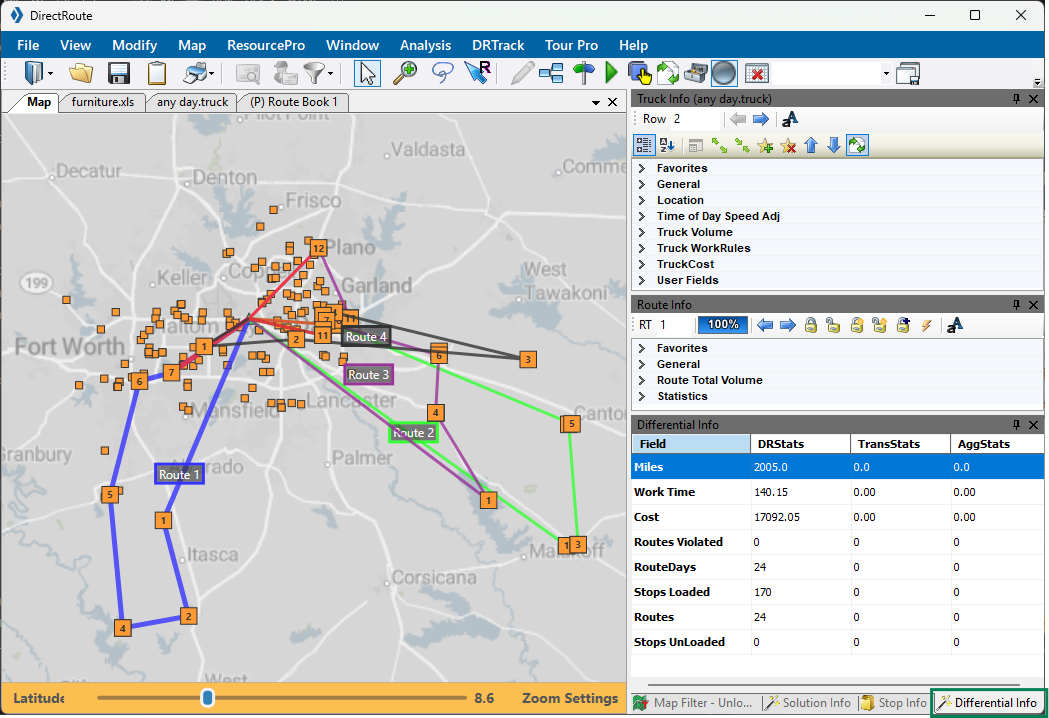Switch to the furniture.xls tab
1049x718 pixels.
pyautogui.click(x=102, y=102)
